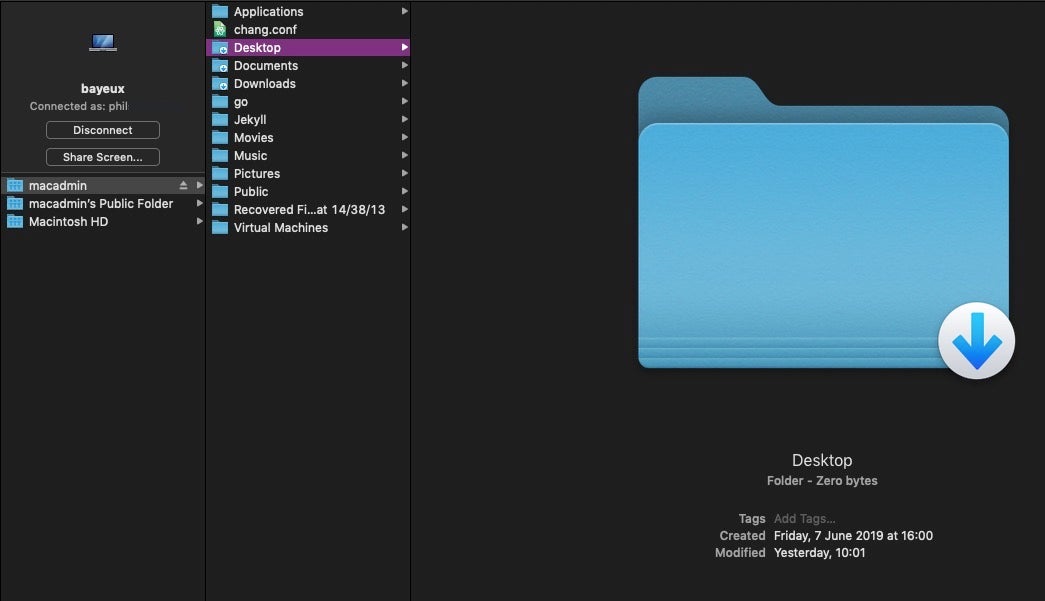The image size is (1045, 601).
Task: Click the bayeux computer icon
Action: tap(102, 43)
